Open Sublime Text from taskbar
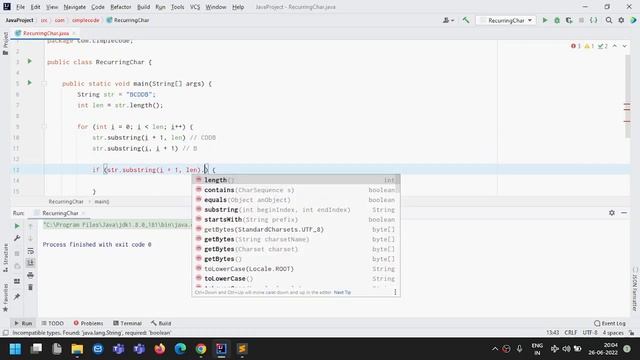 click(242, 349)
